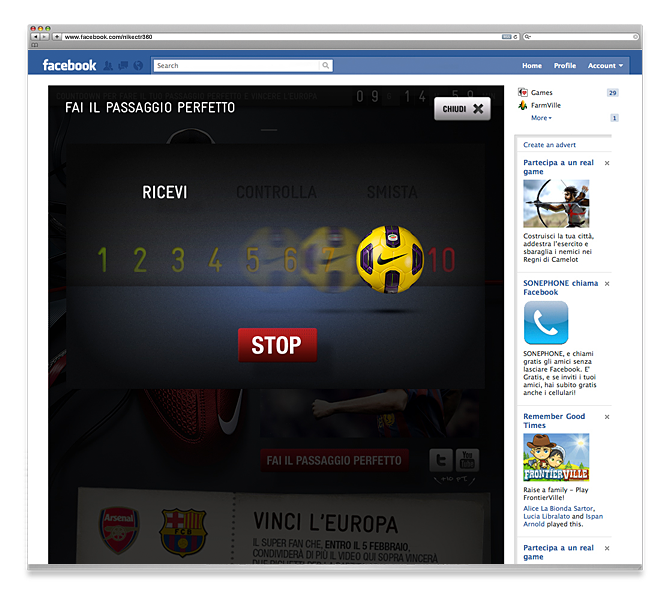The image size is (670, 607).
Task: Click the SMISTA step label
Action: click(x=392, y=192)
